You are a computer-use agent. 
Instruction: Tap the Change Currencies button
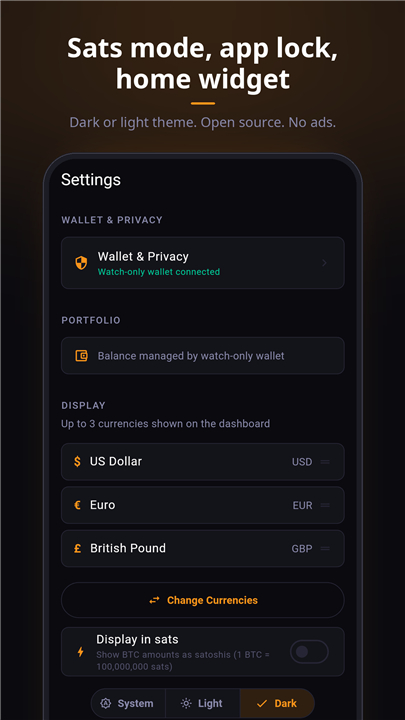[x=202, y=600]
